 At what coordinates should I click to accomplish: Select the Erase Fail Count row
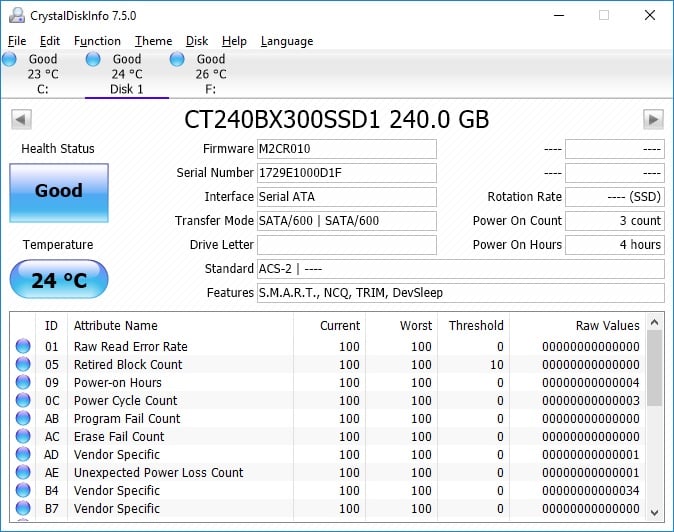click(328, 437)
